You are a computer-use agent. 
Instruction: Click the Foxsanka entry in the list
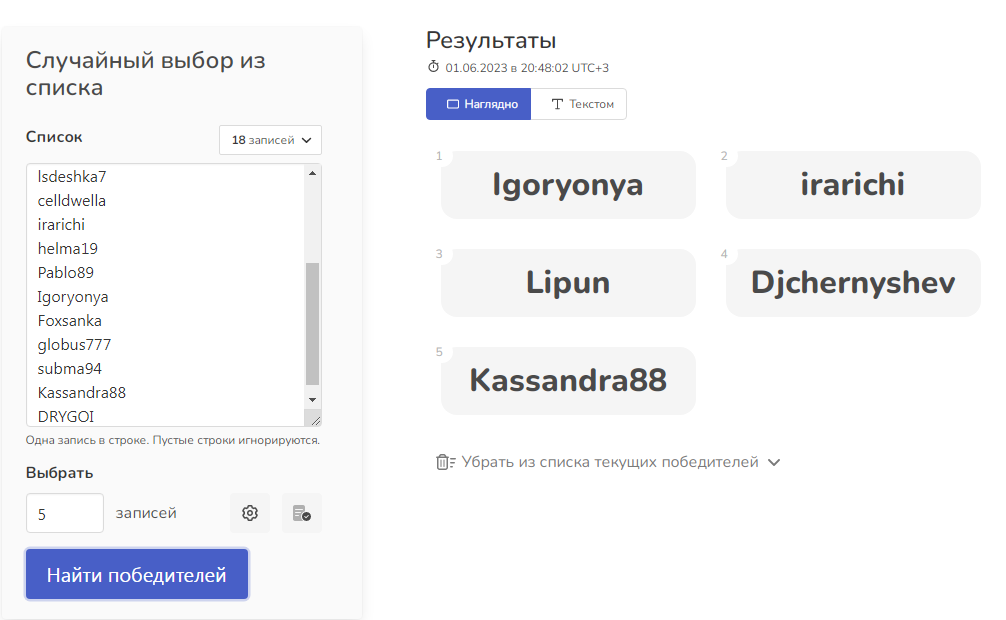[x=70, y=321]
